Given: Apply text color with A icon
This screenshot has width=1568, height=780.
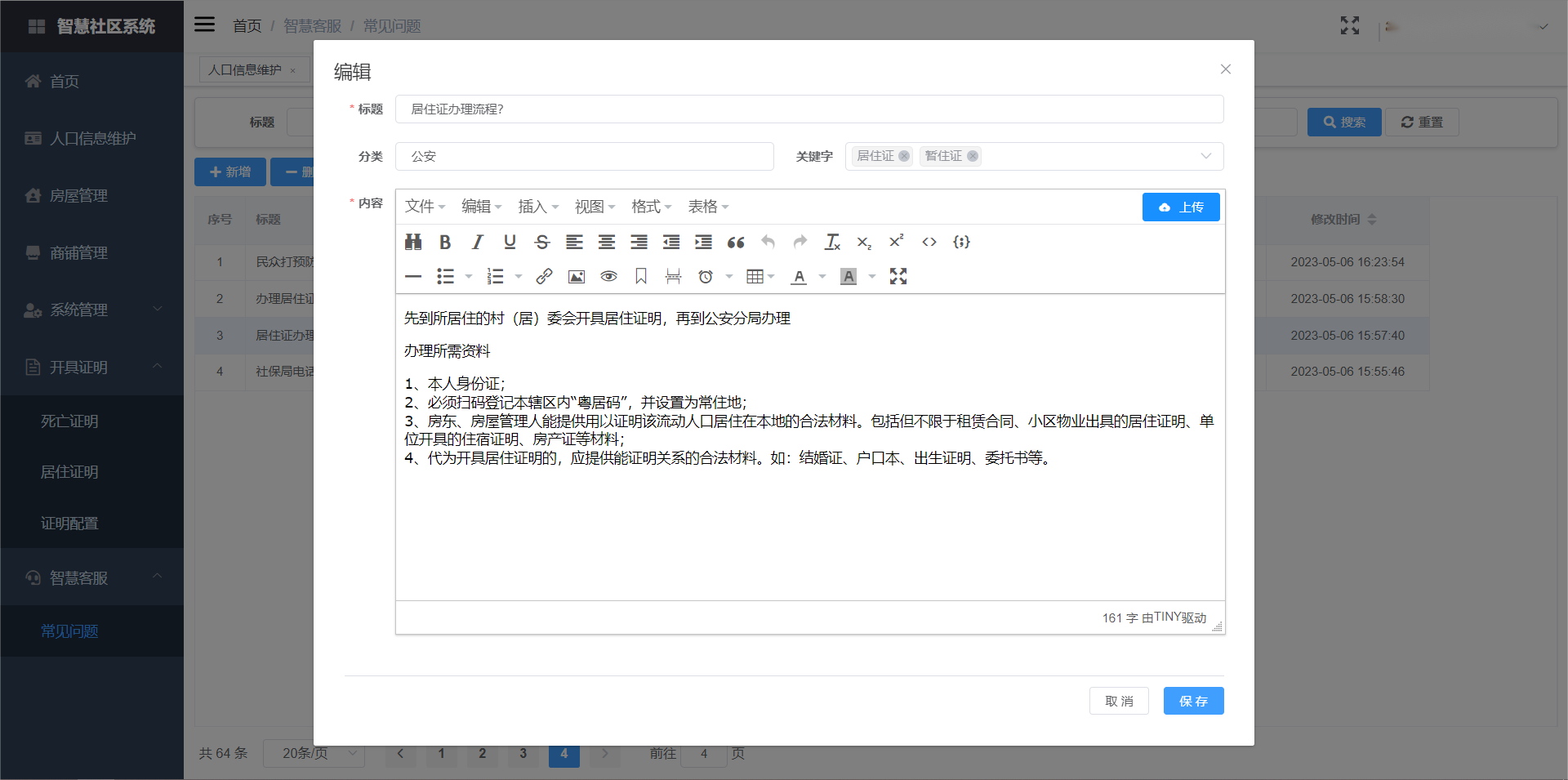Looking at the screenshot, I should pyautogui.click(x=800, y=277).
